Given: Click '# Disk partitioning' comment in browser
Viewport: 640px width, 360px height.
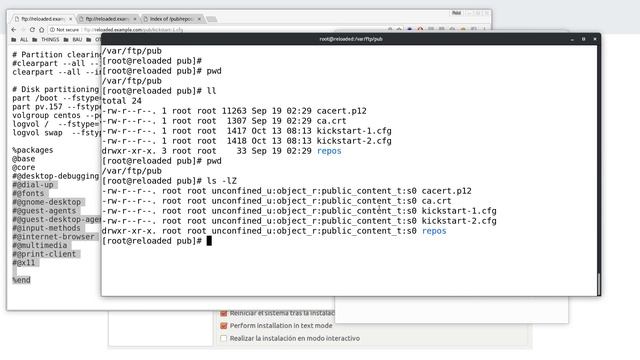Looking at the screenshot, I should point(56,89).
